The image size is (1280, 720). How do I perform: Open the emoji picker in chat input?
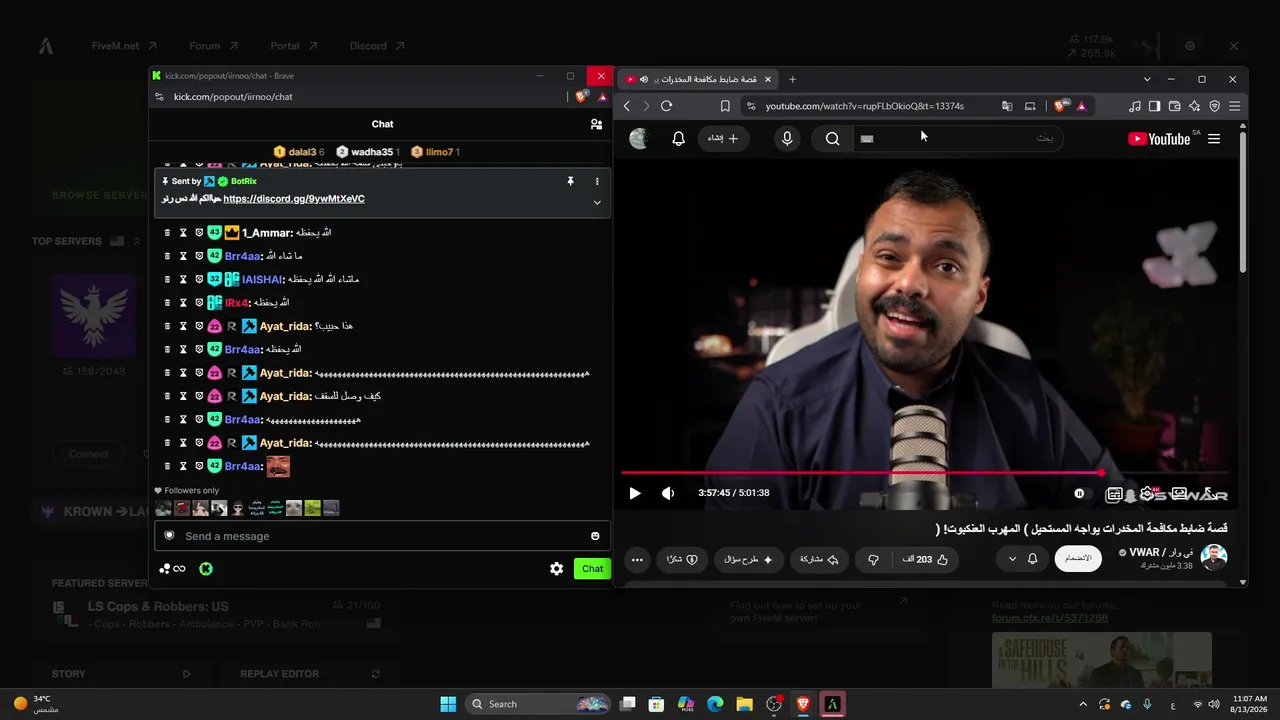pos(595,536)
